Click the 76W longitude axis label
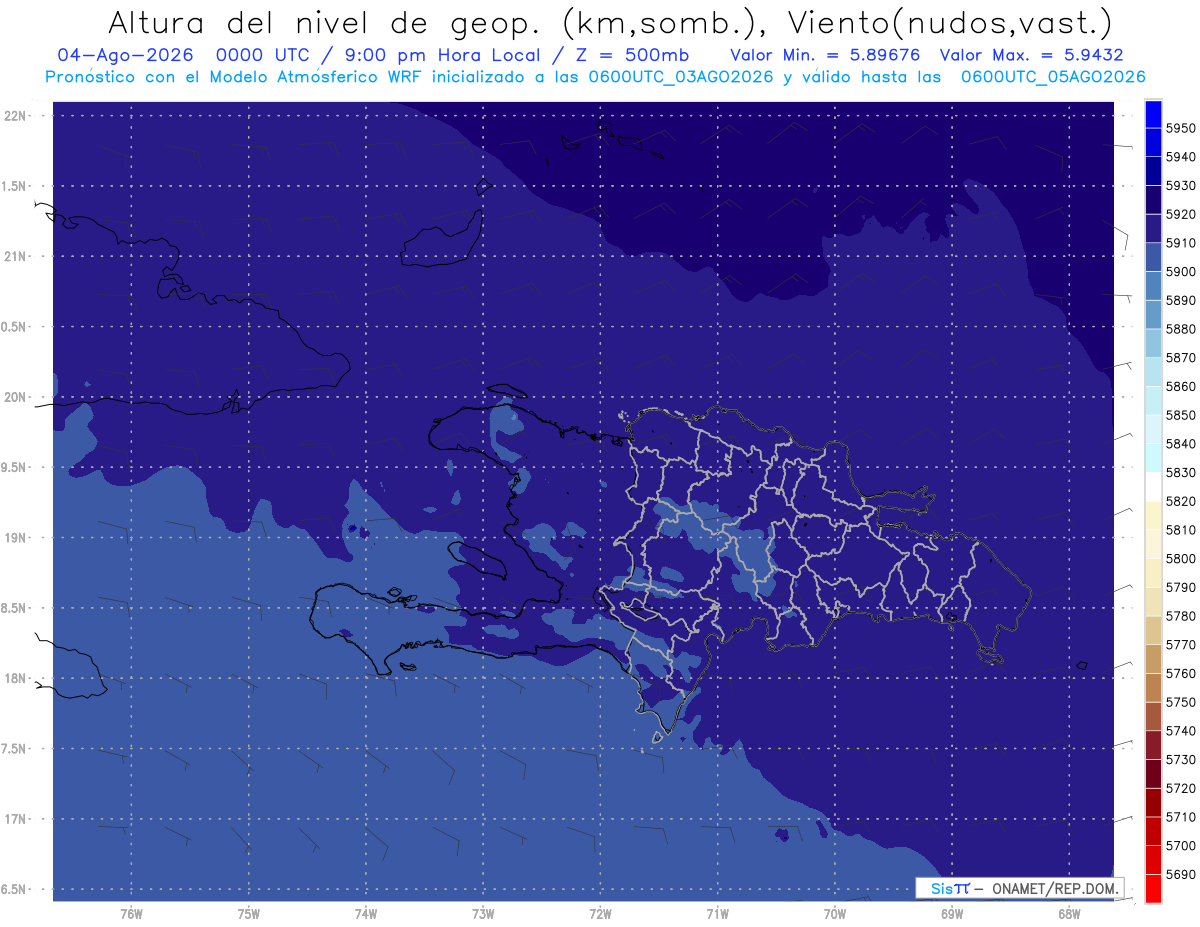The height and width of the screenshot is (927, 1200). tap(131, 914)
